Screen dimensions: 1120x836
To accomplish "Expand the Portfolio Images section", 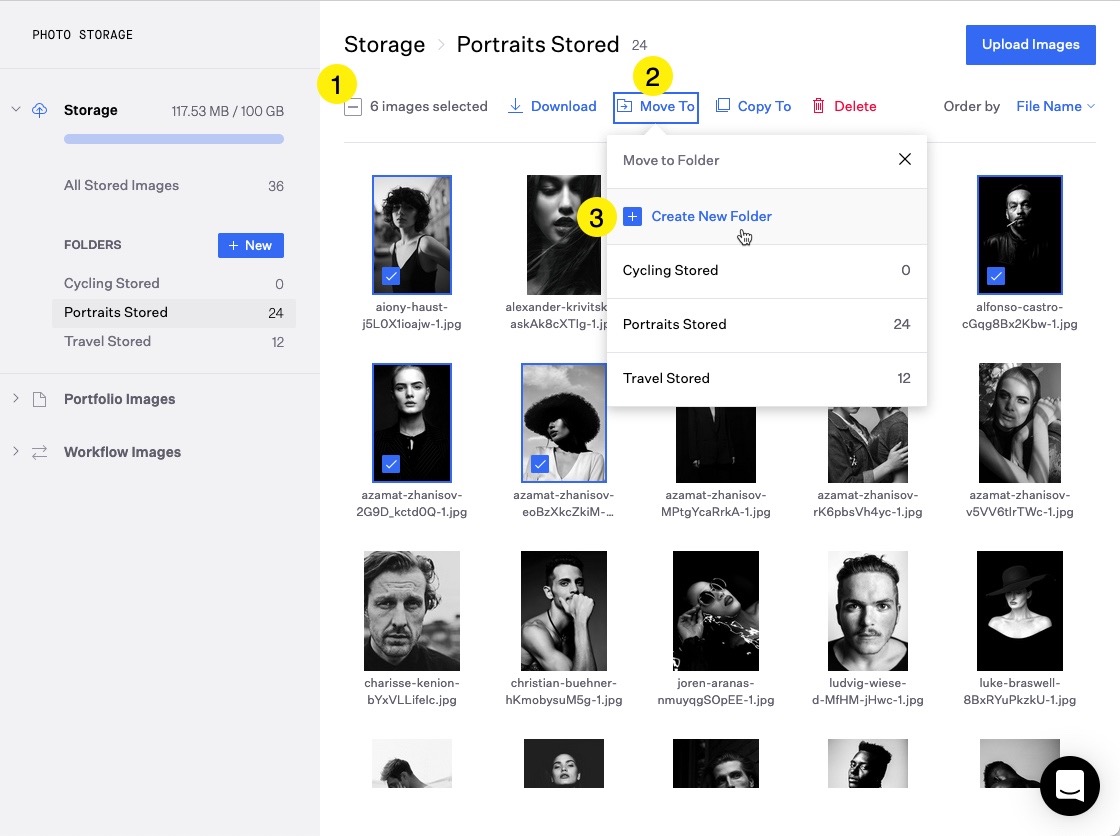I will click(x=16, y=399).
